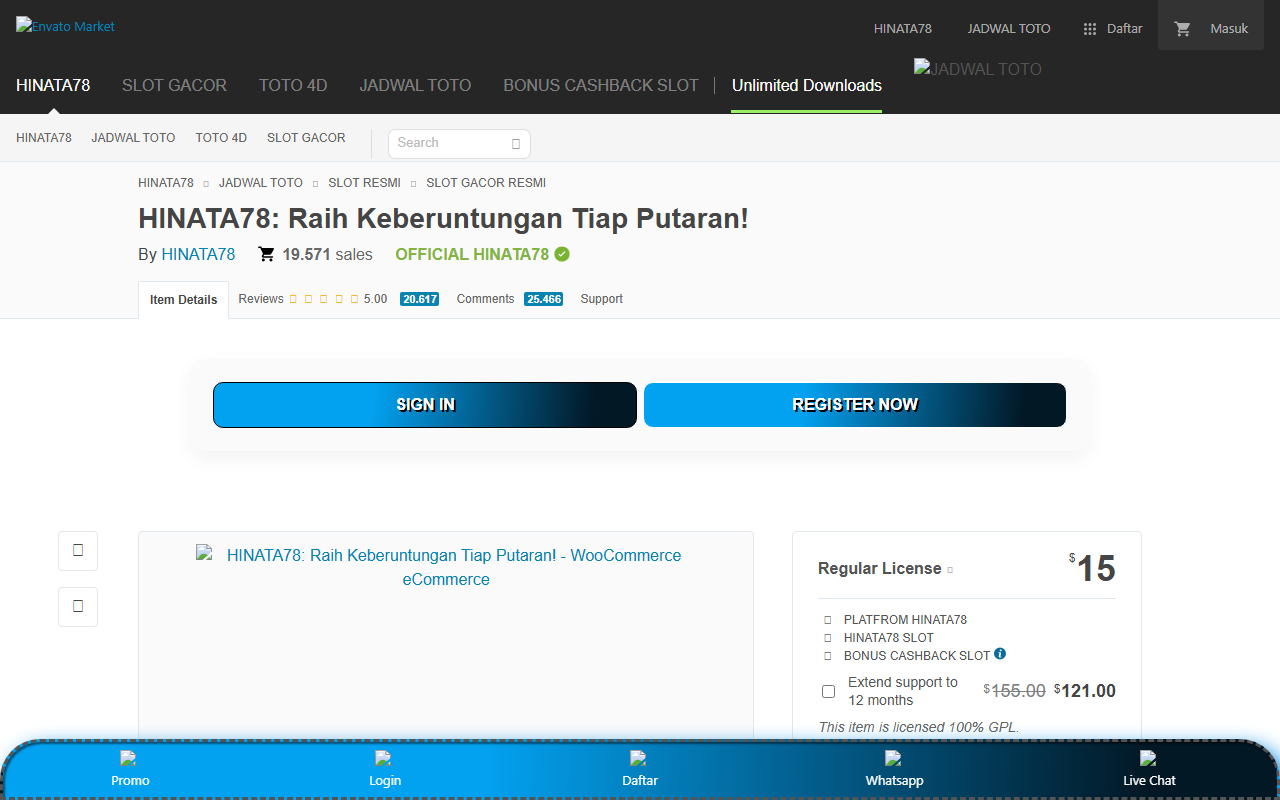Click the SLOT GACOR RESMI breadcrumb
The image size is (1280, 800).
tap(486, 183)
